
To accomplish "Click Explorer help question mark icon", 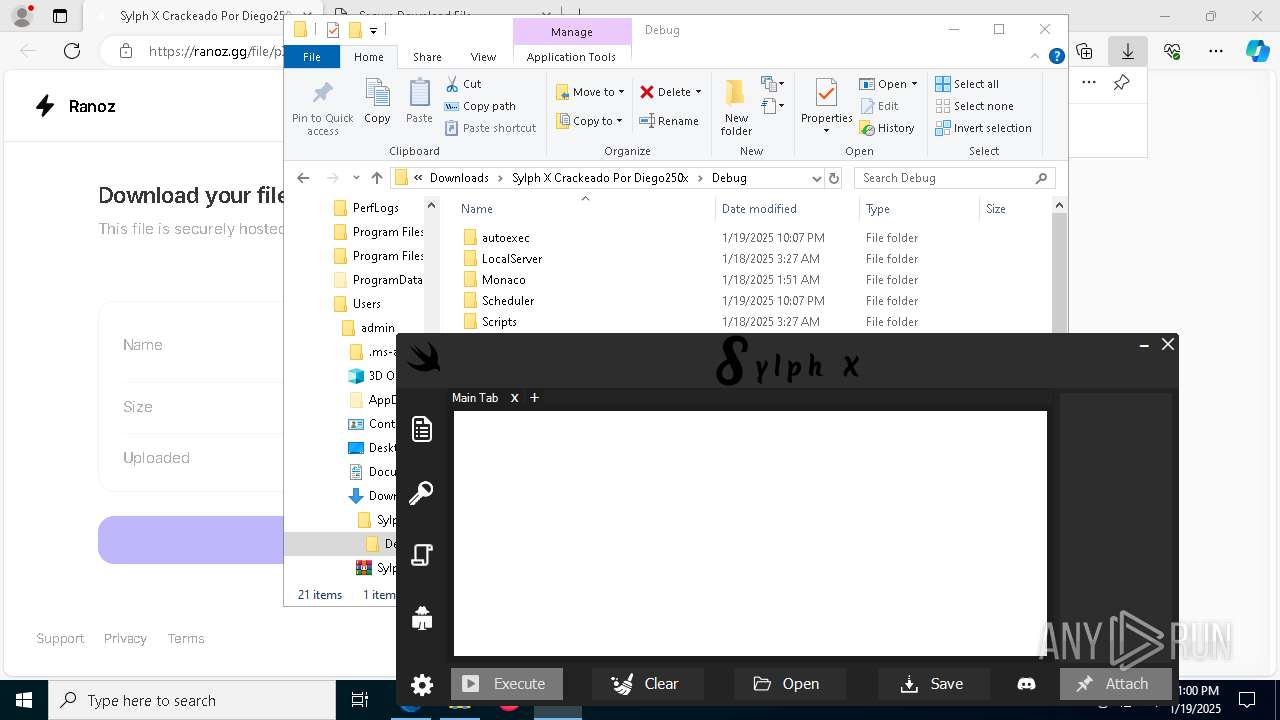I will (x=1056, y=57).
